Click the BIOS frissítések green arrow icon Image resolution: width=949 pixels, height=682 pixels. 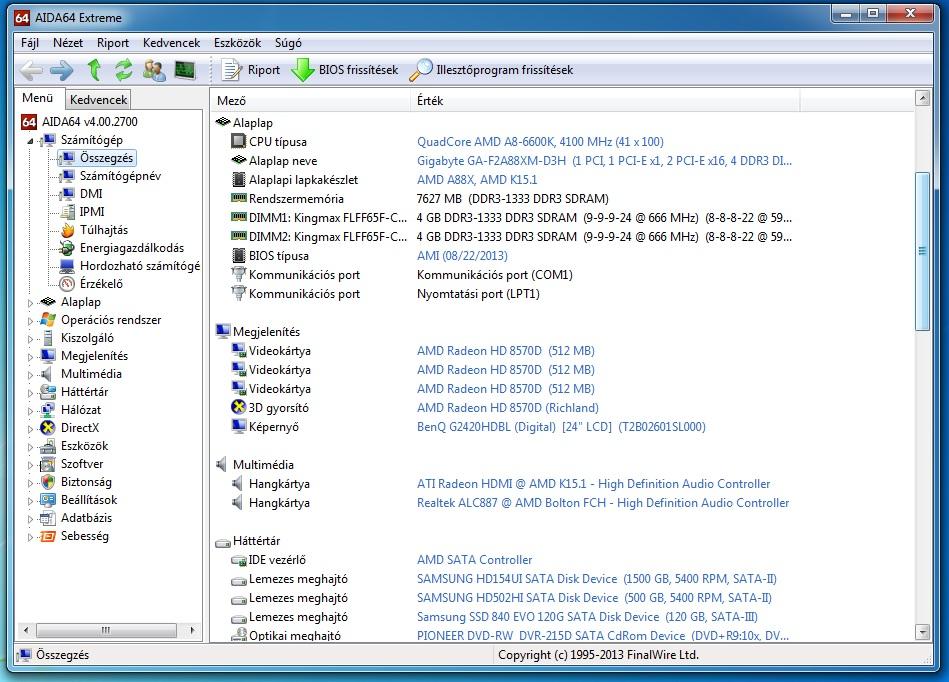pyautogui.click(x=303, y=70)
